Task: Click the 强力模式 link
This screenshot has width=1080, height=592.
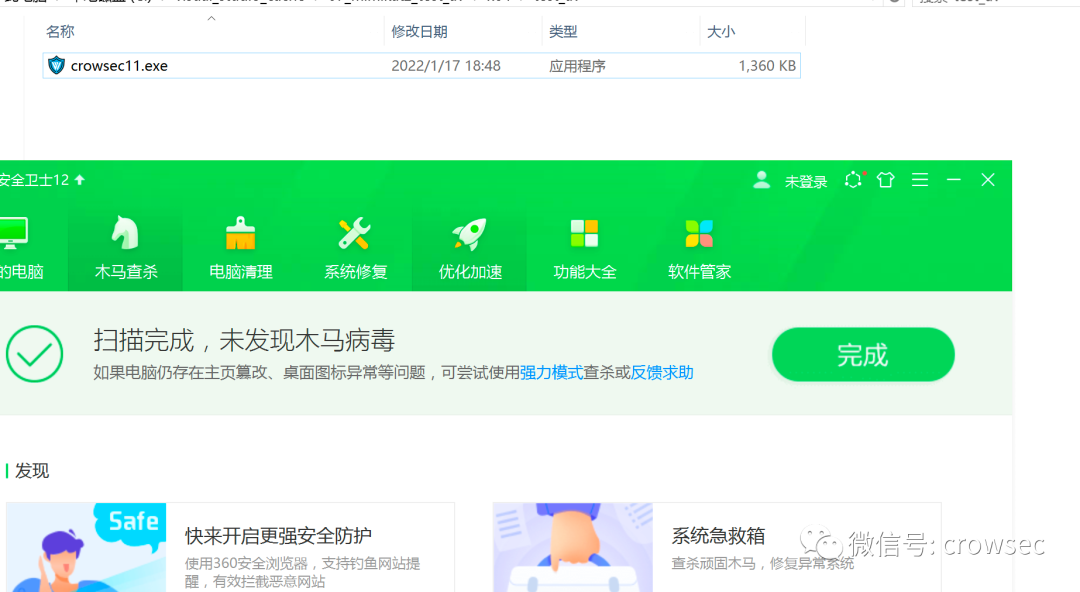Action: [x=551, y=373]
